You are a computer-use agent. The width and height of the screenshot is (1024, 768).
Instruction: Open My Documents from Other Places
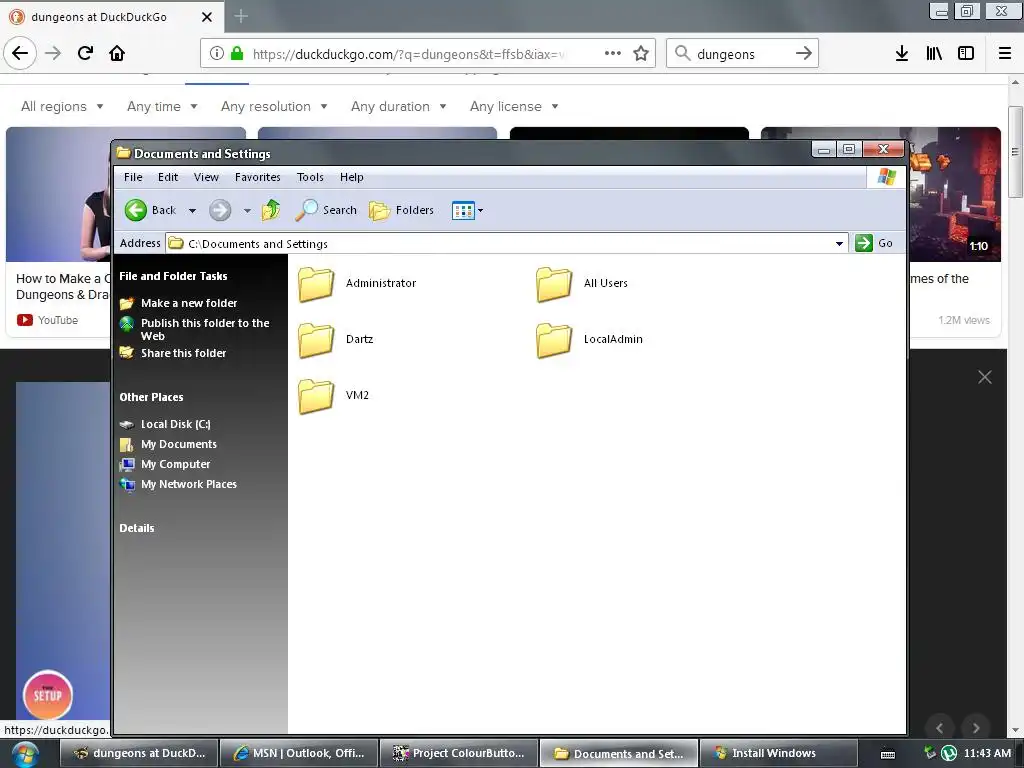168,445
